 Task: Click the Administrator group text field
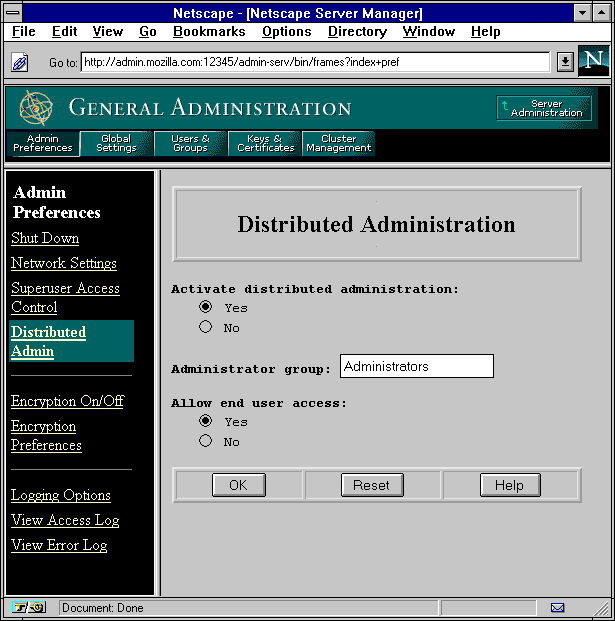pos(416,367)
